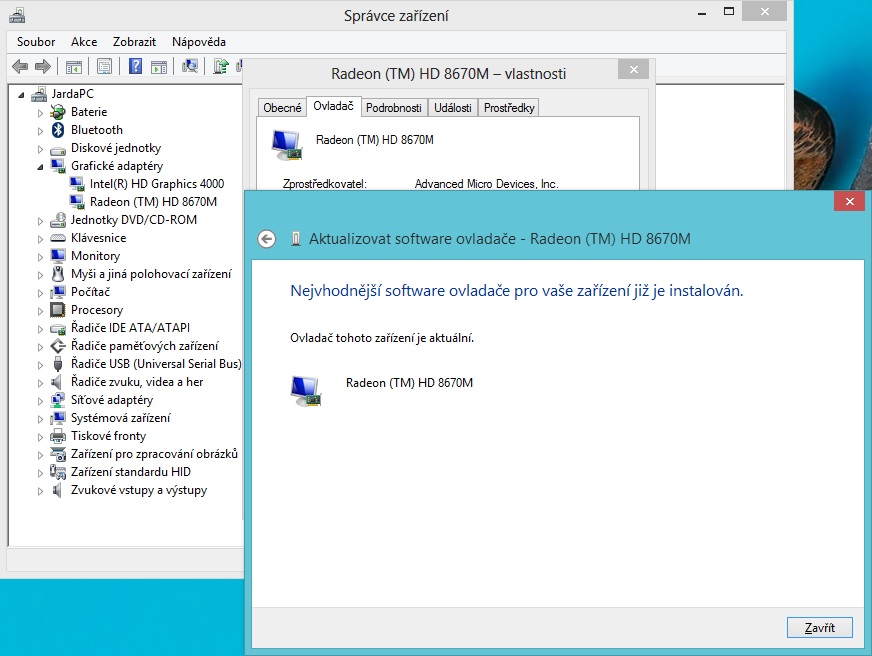
Task: Open the Zobrazit menu
Action: click(134, 42)
